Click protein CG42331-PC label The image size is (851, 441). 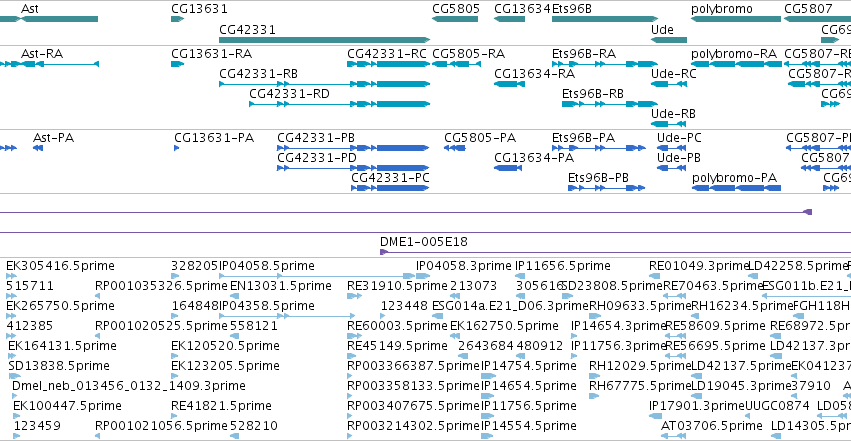point(390,178)
